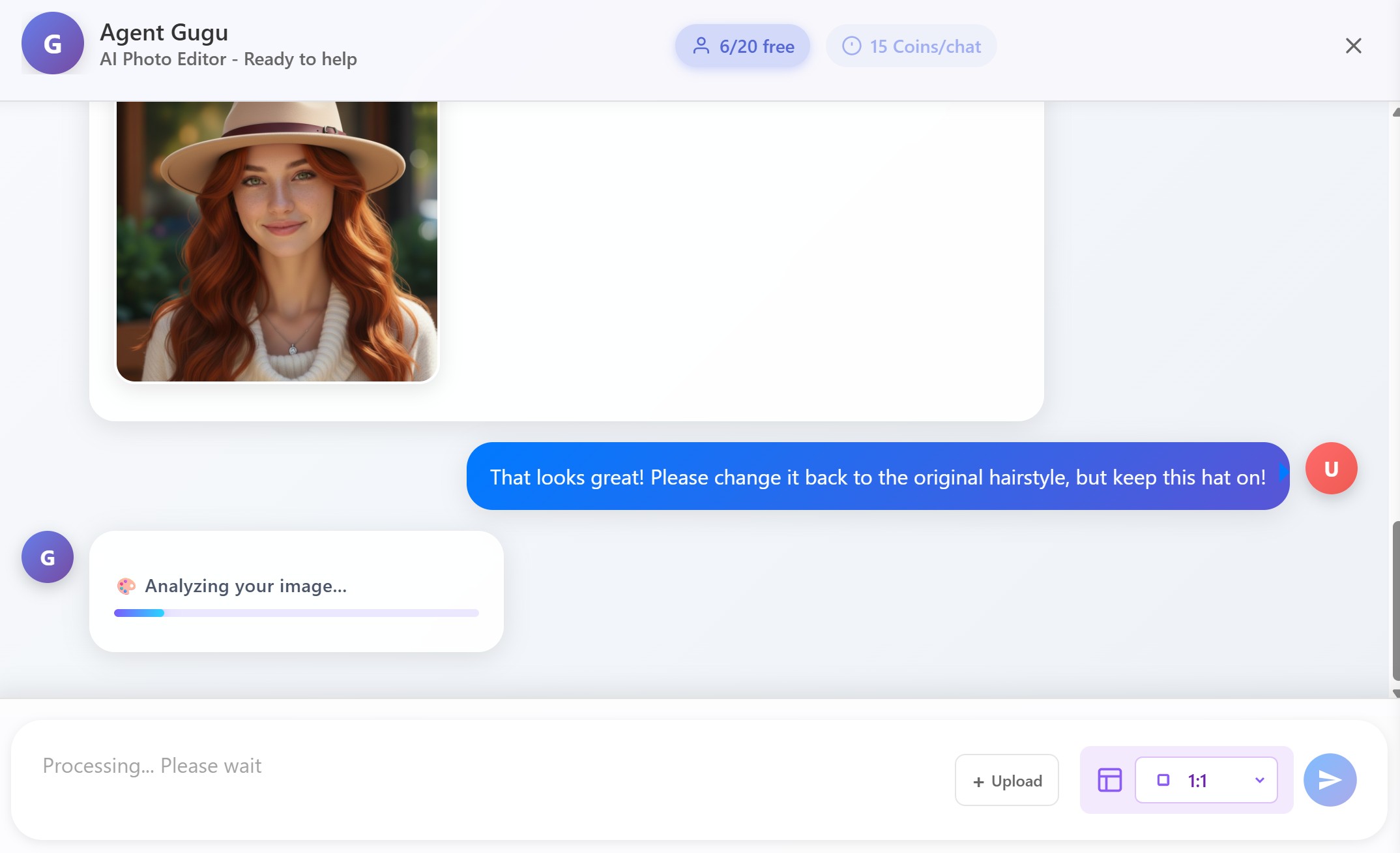Click the blue user message bubble

click(x=877, y=477)
